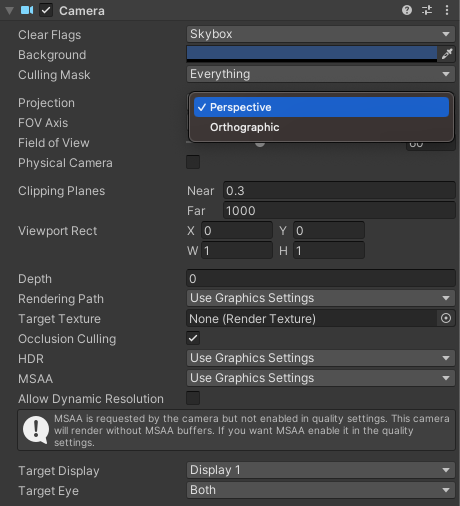Click the blue Background color swatch
The height and width of the screenshot is (506, 460).
coord(312,54)
